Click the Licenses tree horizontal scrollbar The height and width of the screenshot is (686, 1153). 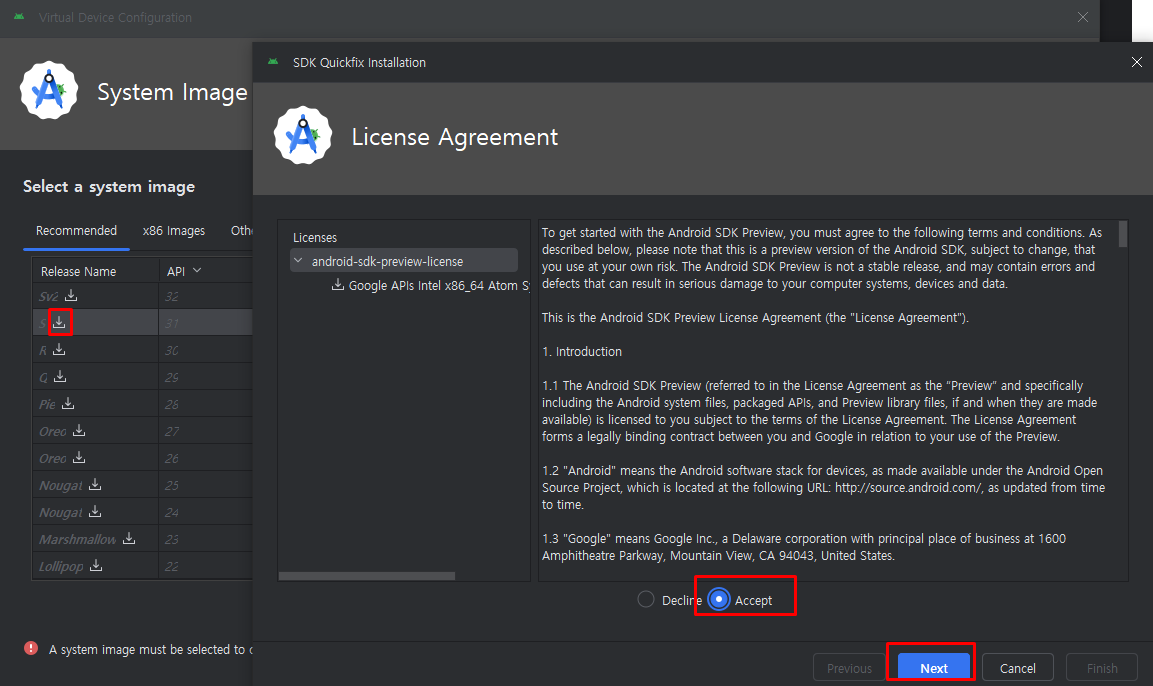tap(367, 576)
